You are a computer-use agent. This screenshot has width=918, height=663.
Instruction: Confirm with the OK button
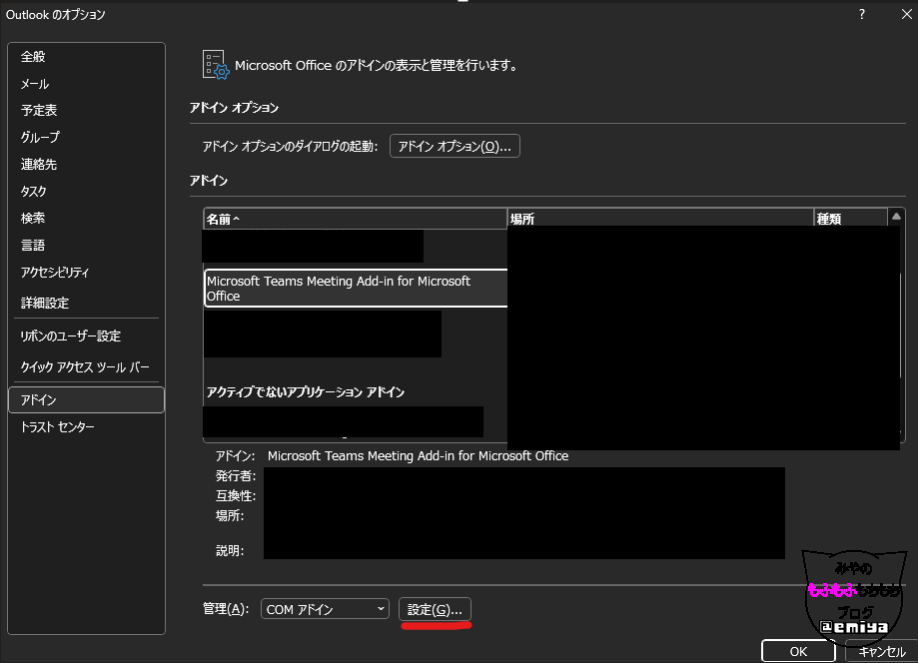click(x=798, y=651)
